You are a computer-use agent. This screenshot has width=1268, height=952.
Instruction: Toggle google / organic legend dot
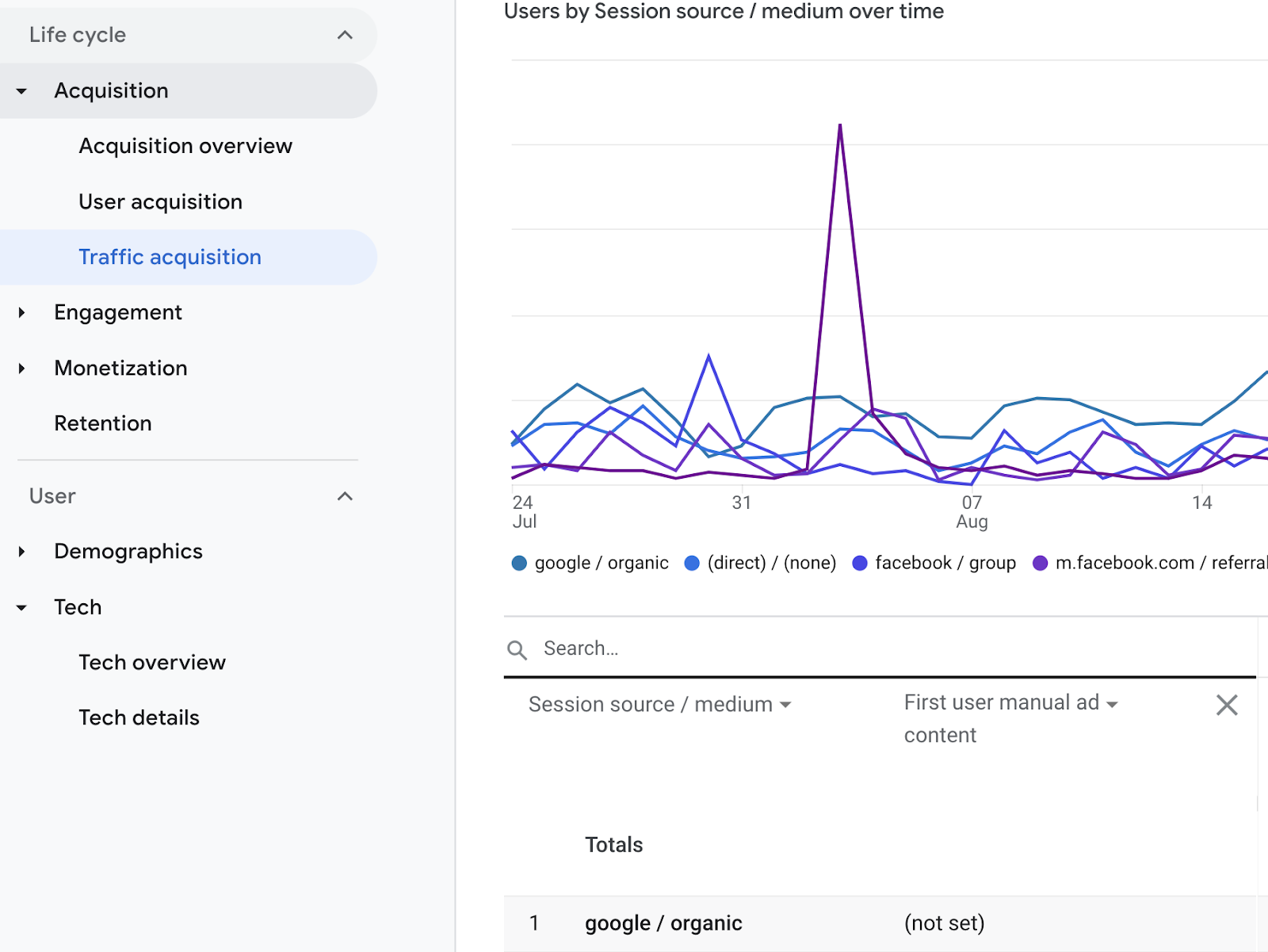tap(519, 563)
